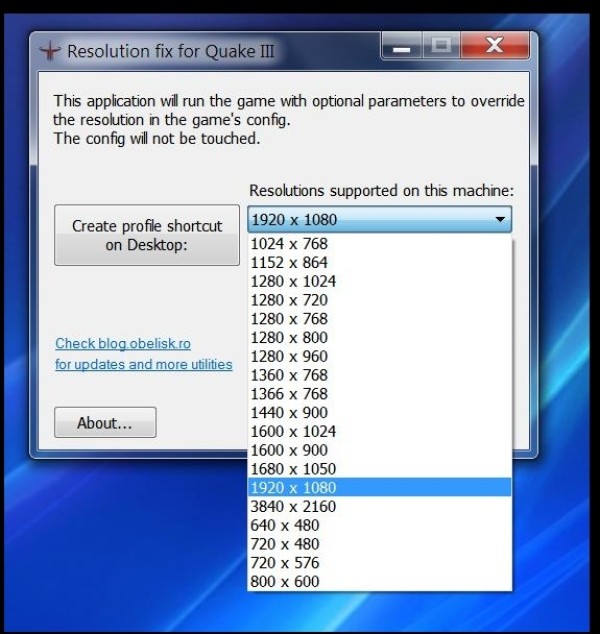The width and height of the screenshot is (600, 634).
Task: Pick the 3840 x 2160 resolution
Action: [379, 506]
